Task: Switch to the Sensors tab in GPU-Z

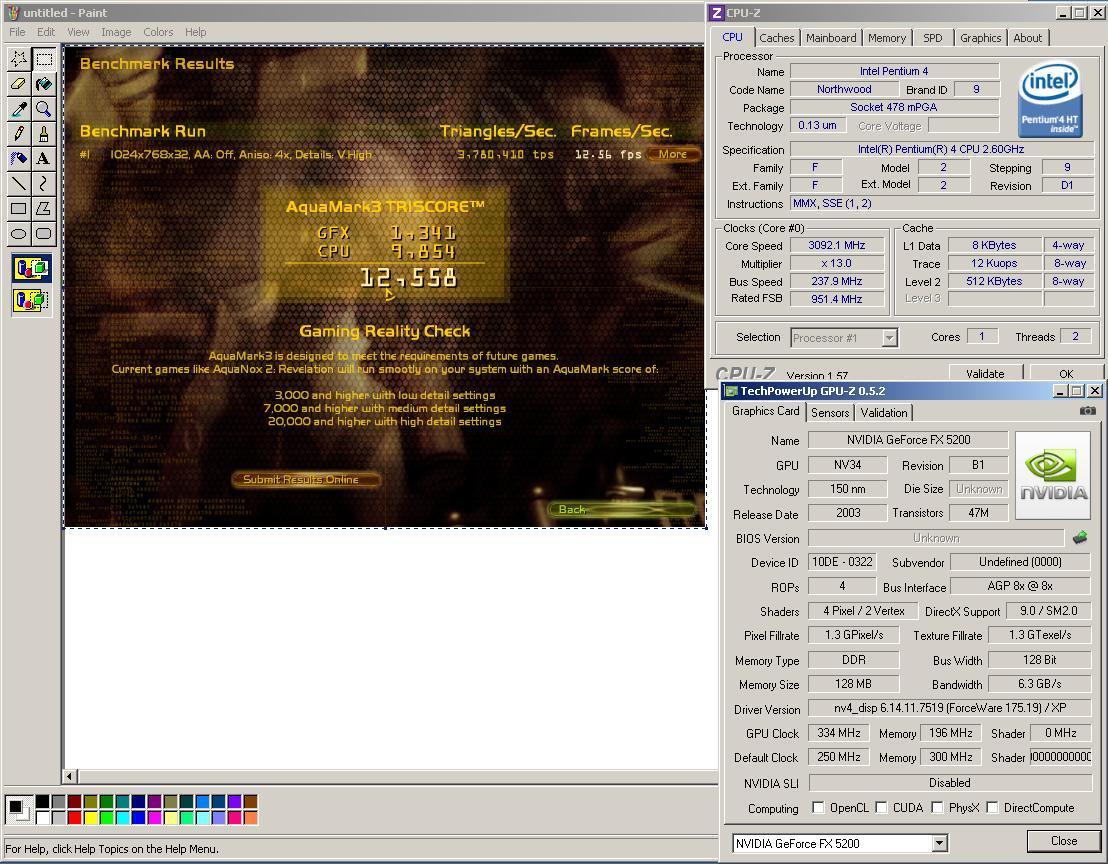Action: [830, 413]
